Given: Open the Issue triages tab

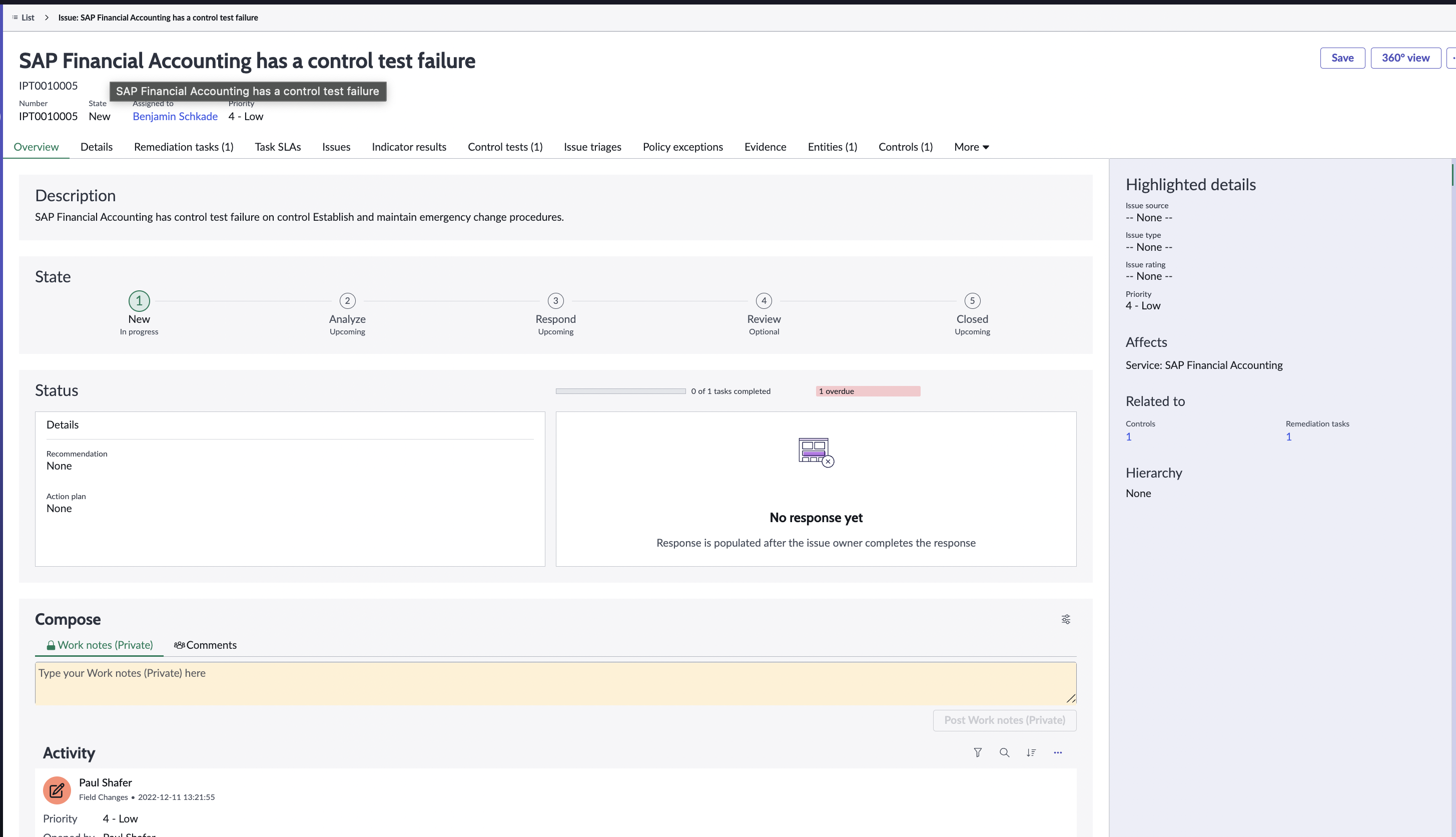Looking at the screenshot, I should point(592,147).
